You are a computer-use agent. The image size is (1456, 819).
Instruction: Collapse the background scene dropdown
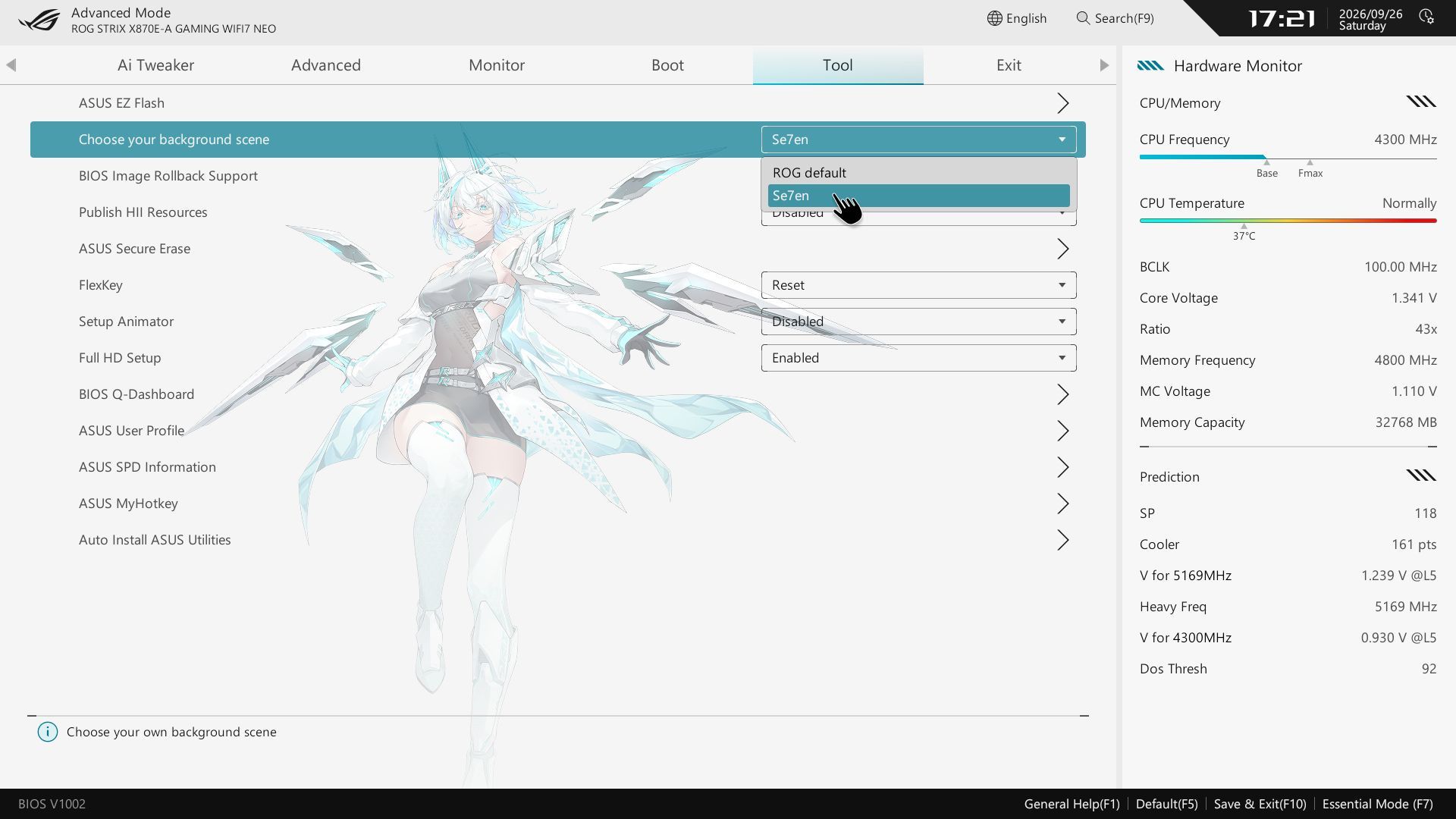point(918,140)
